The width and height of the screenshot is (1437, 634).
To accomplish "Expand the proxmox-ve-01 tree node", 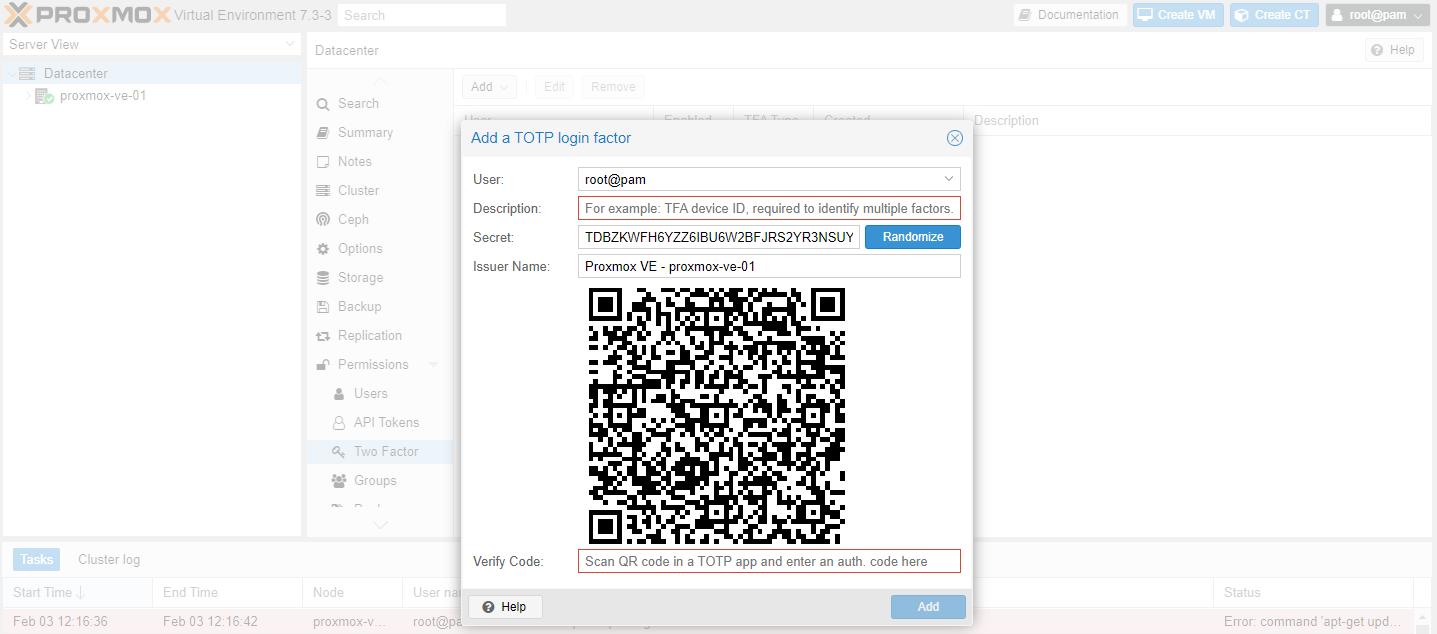I will click(28, 95).
